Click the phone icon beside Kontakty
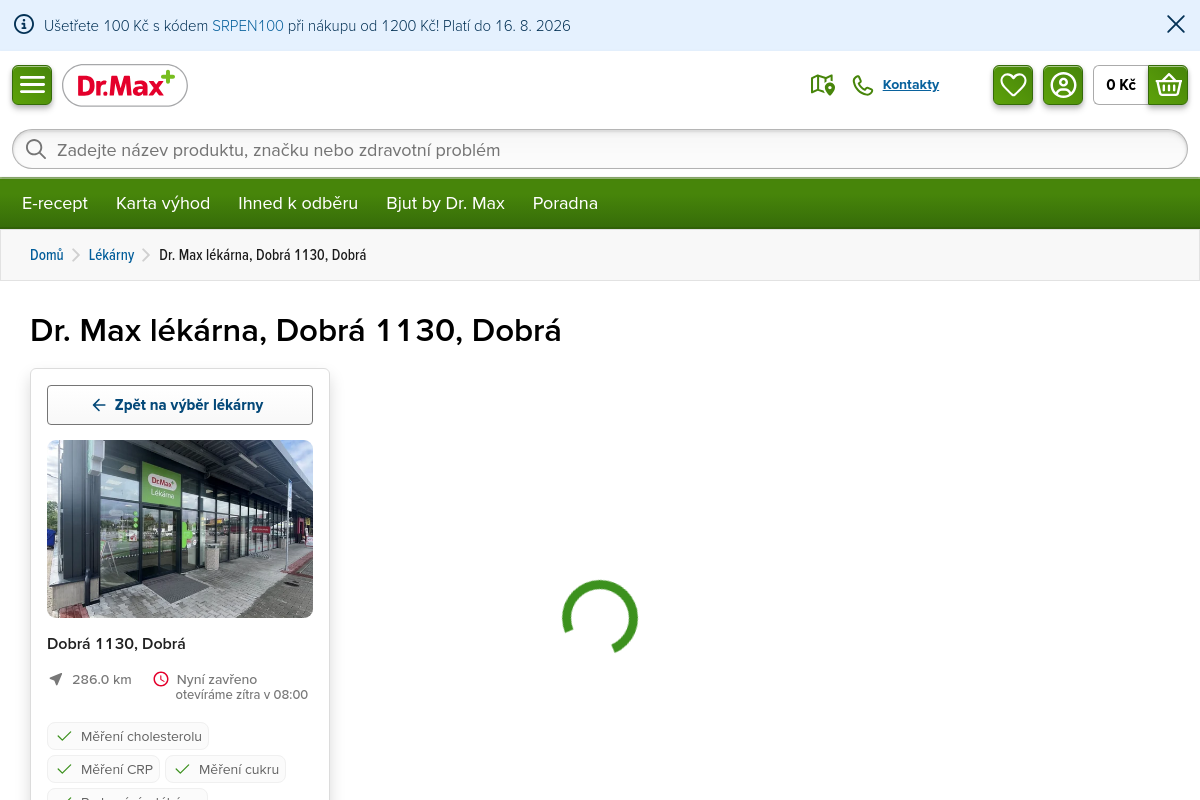 coord(863,85)
